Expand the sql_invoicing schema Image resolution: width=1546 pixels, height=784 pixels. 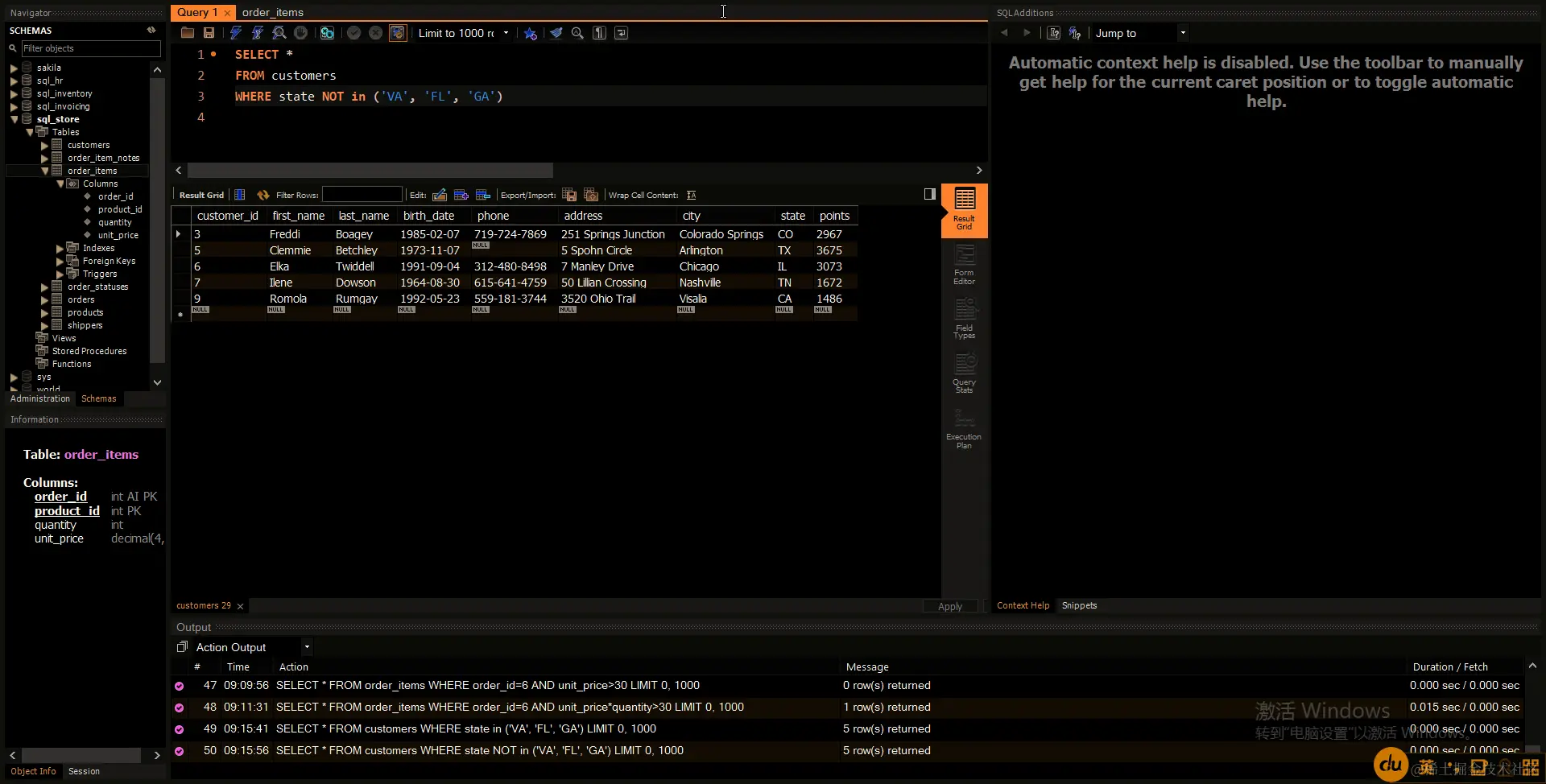point(14,107)
